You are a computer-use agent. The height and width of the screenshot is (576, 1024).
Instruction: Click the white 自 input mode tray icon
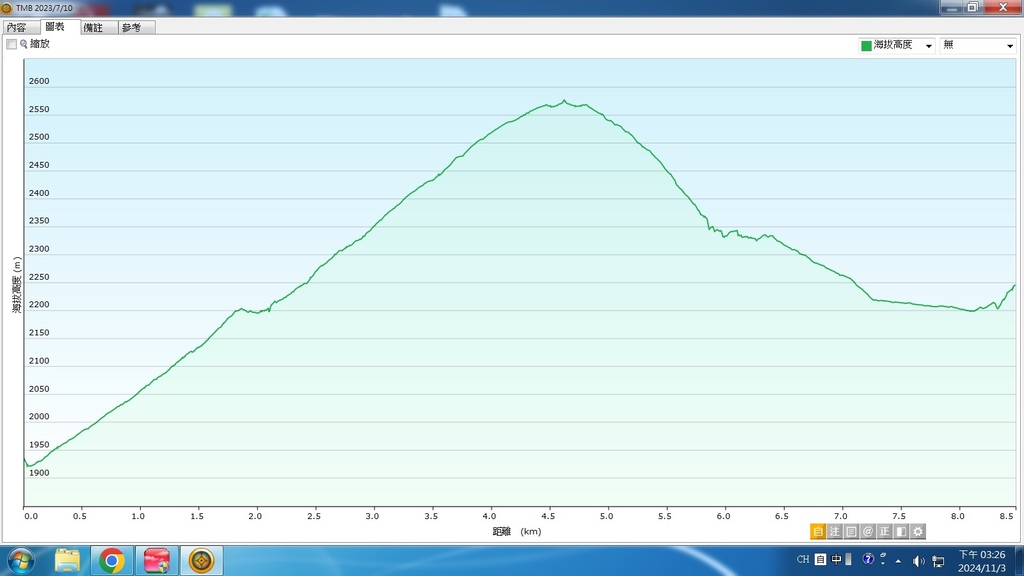coord(820,559)
